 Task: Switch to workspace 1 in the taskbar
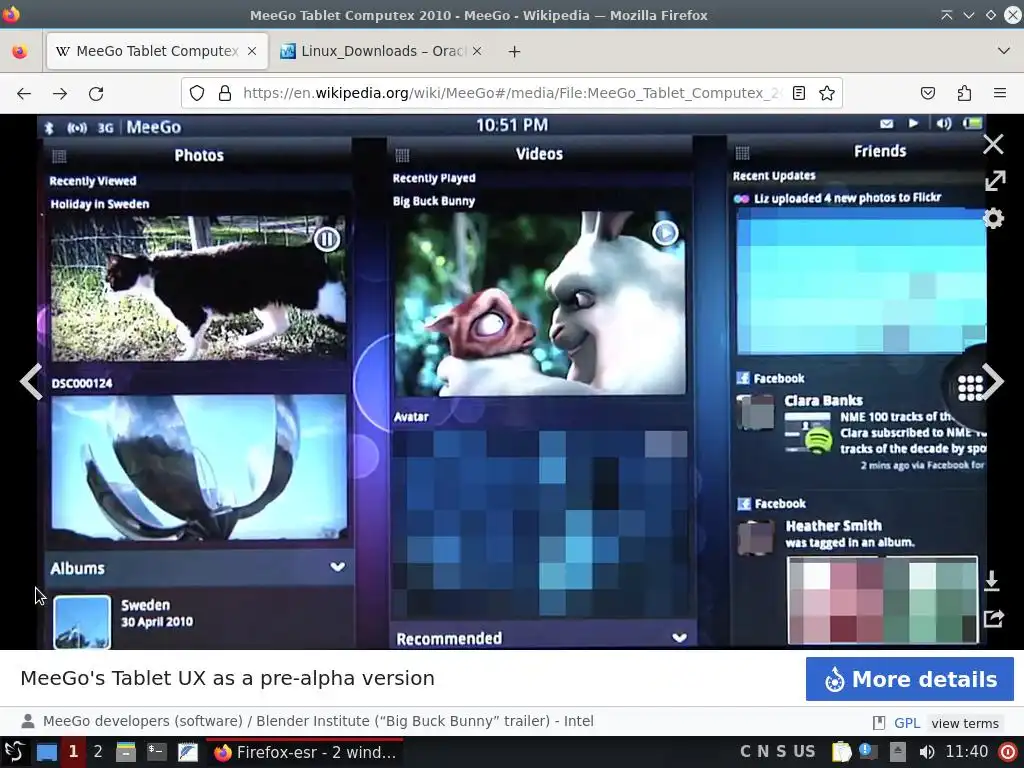coord(73,752)
